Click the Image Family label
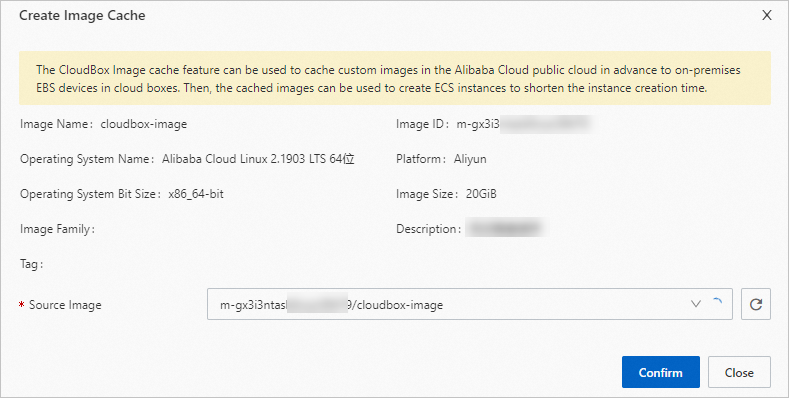 click(57, 229)
